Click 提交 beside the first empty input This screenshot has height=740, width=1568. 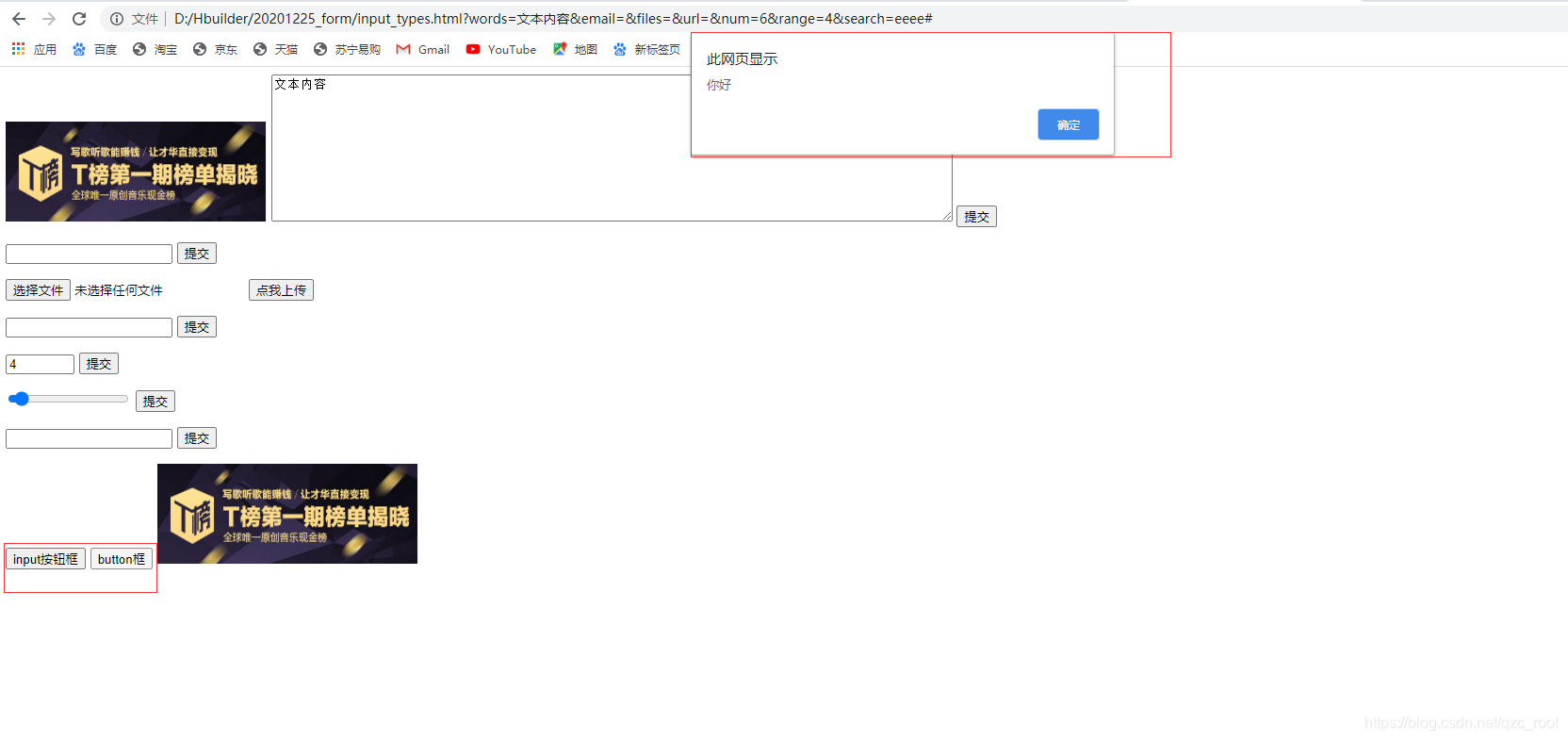click(197, 254)
